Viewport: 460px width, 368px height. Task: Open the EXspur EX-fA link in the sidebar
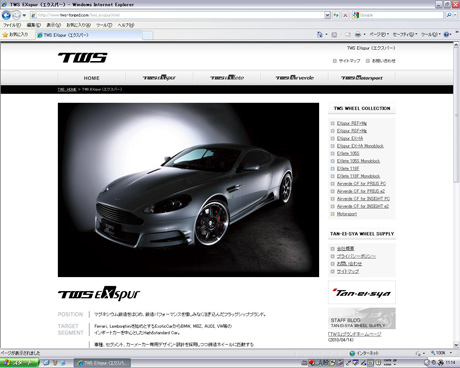[350, 138]
